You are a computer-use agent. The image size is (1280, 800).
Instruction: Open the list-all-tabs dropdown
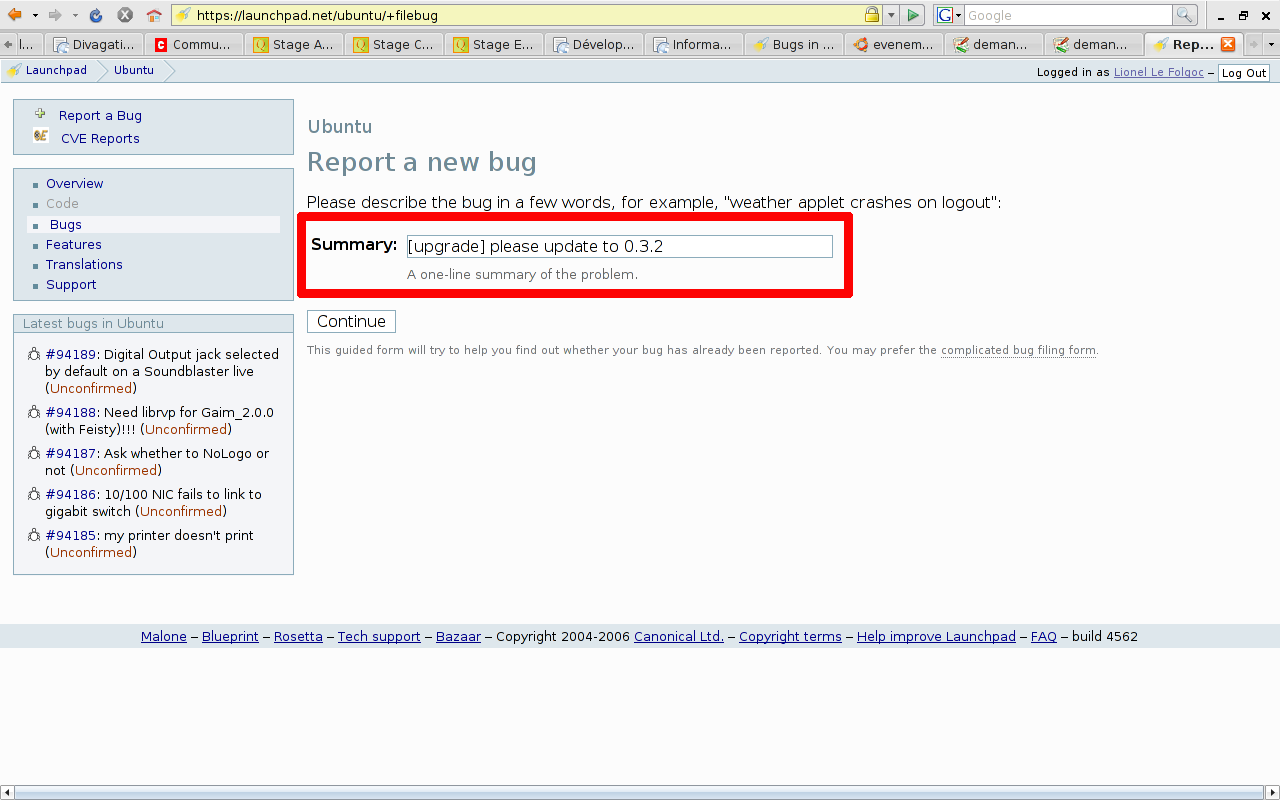coord(1271,44)
